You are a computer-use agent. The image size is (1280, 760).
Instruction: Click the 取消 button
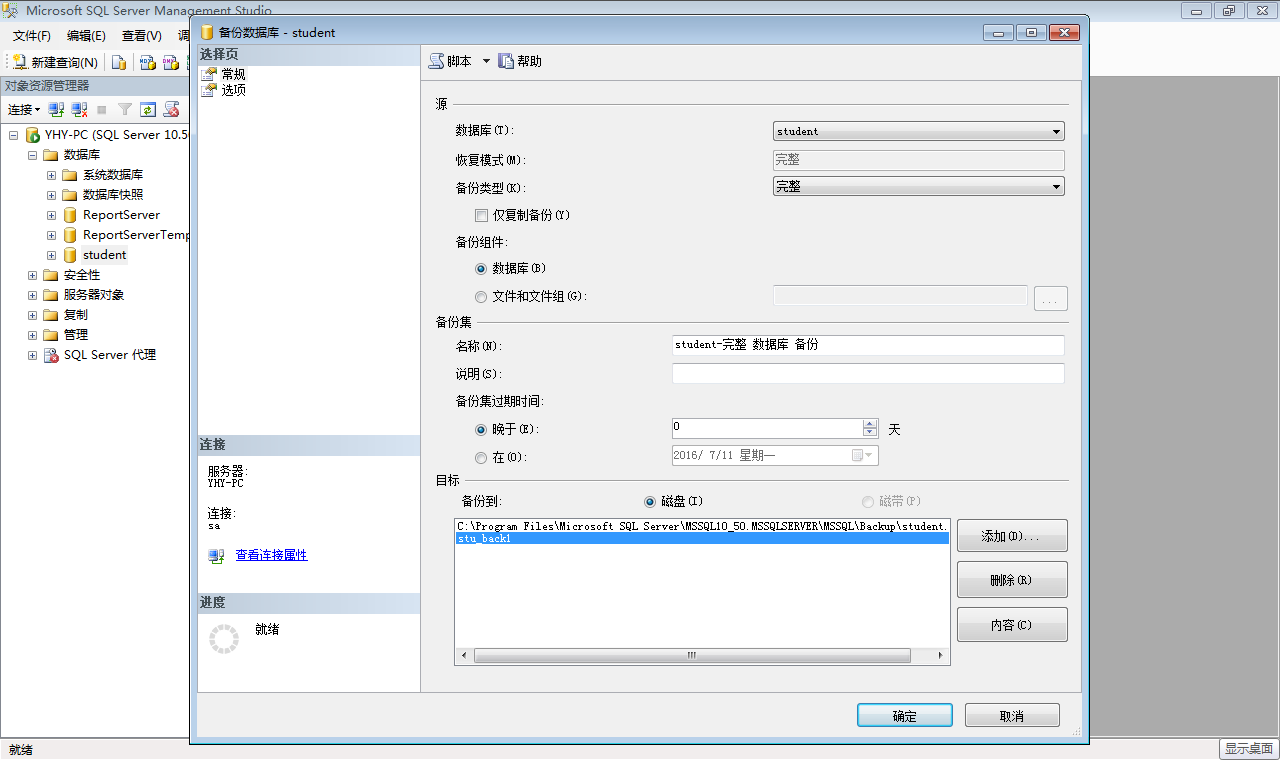(1012, 716)
